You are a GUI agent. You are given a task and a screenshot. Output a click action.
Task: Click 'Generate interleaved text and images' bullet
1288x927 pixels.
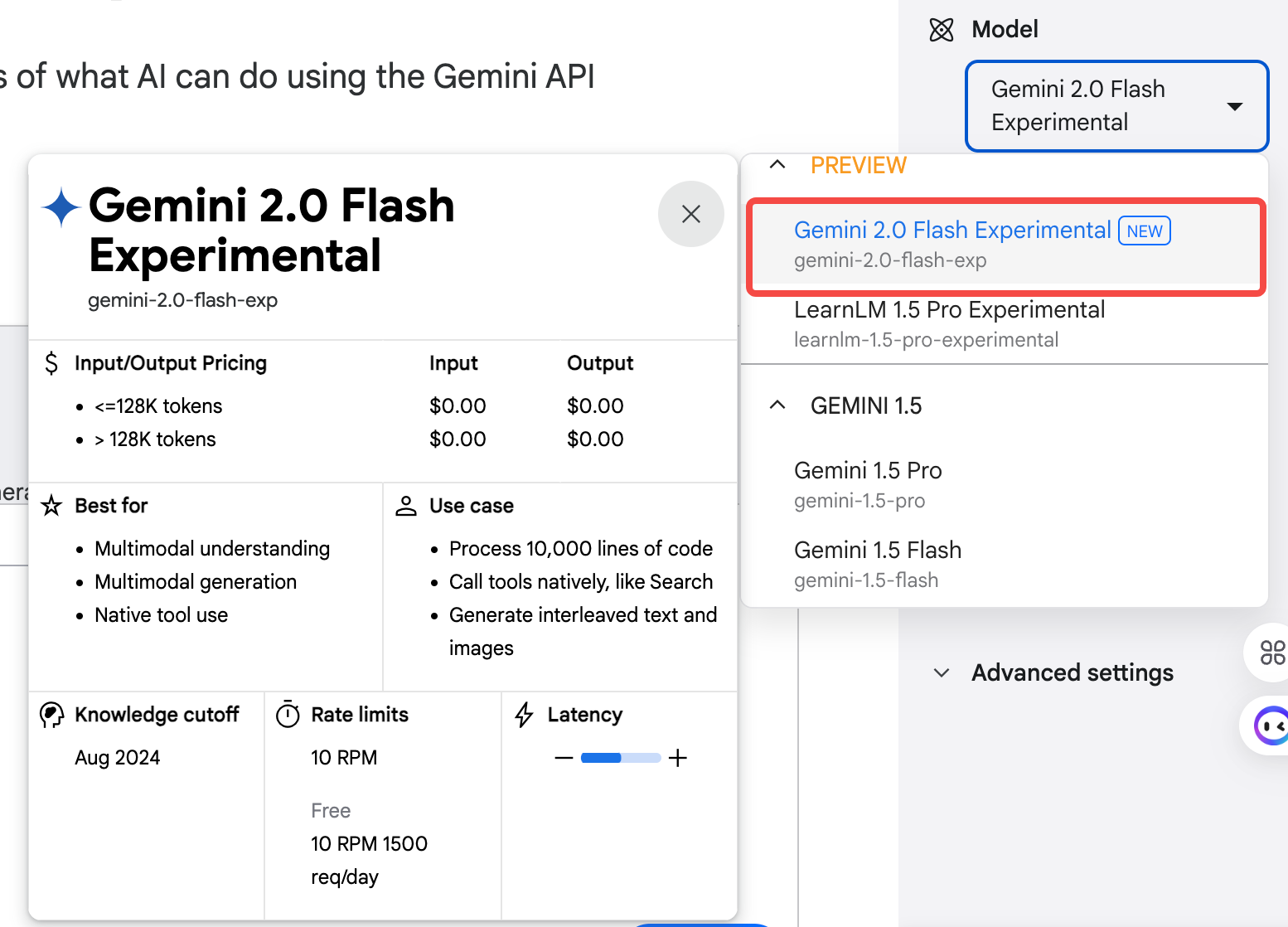(x=583, y=632)
